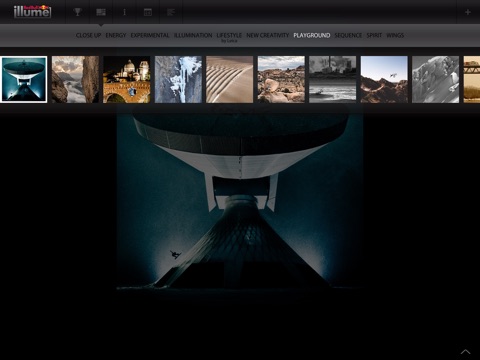
Task: Tap the plus icon at top right
Action: (468, 12)
